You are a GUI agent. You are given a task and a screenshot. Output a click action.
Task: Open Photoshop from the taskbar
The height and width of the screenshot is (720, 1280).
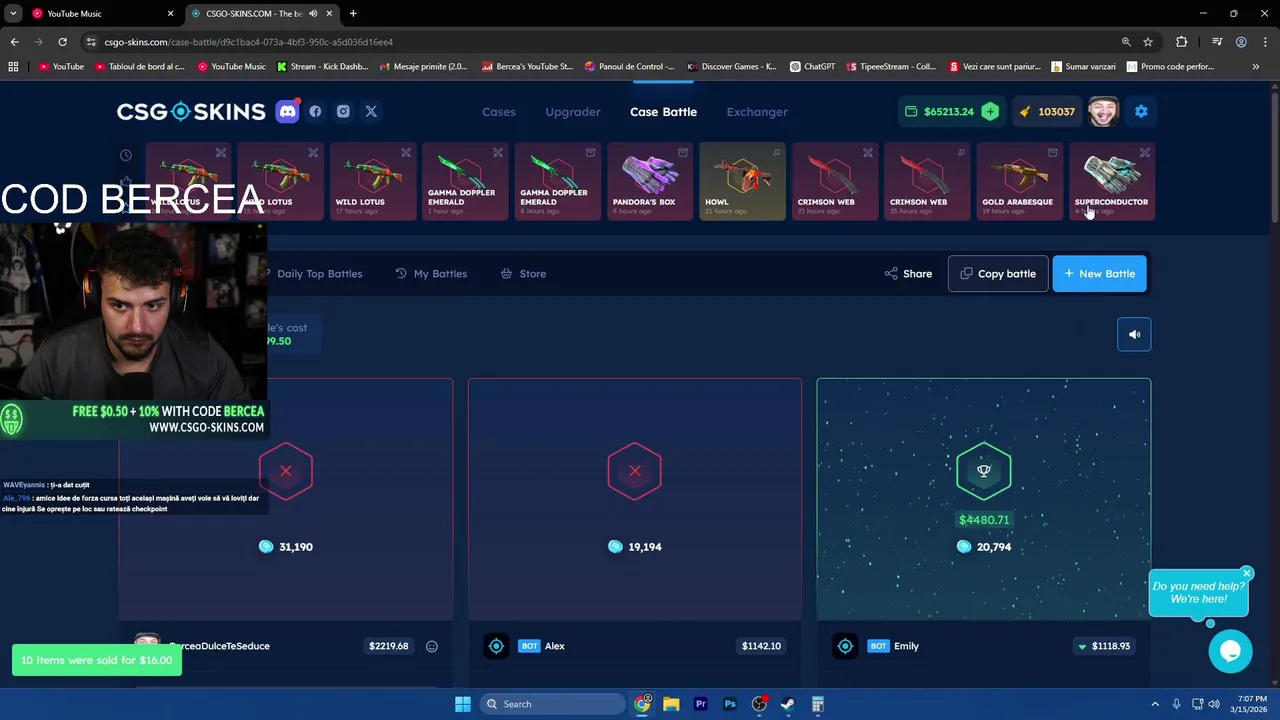(x=729, y=704)
